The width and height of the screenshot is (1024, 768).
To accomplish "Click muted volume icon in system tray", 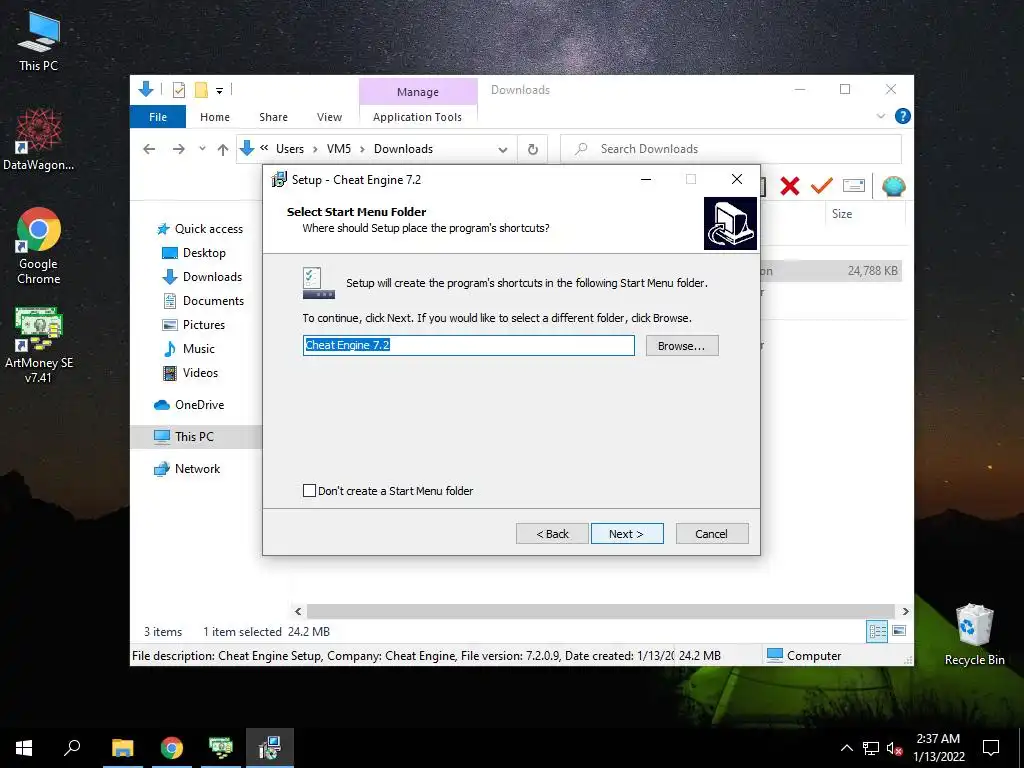I will [x=895, y=748].
